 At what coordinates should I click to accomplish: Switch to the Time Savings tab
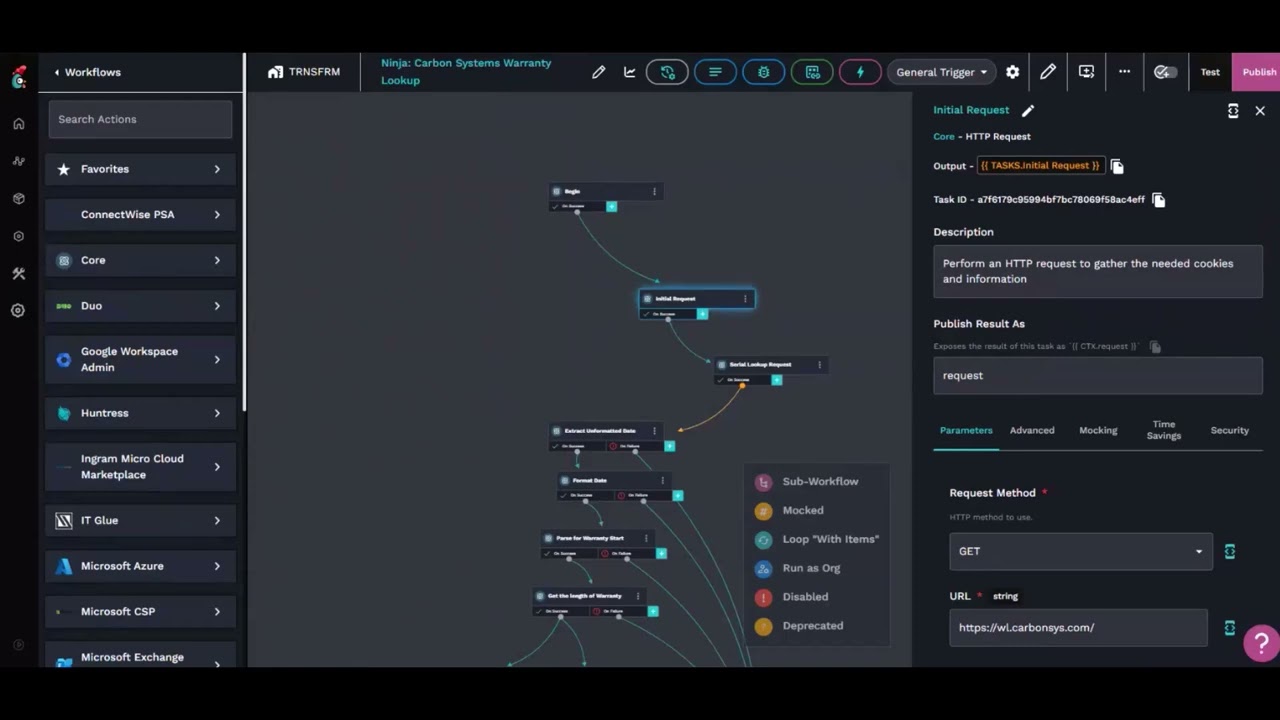click(x=1164, y=431)
